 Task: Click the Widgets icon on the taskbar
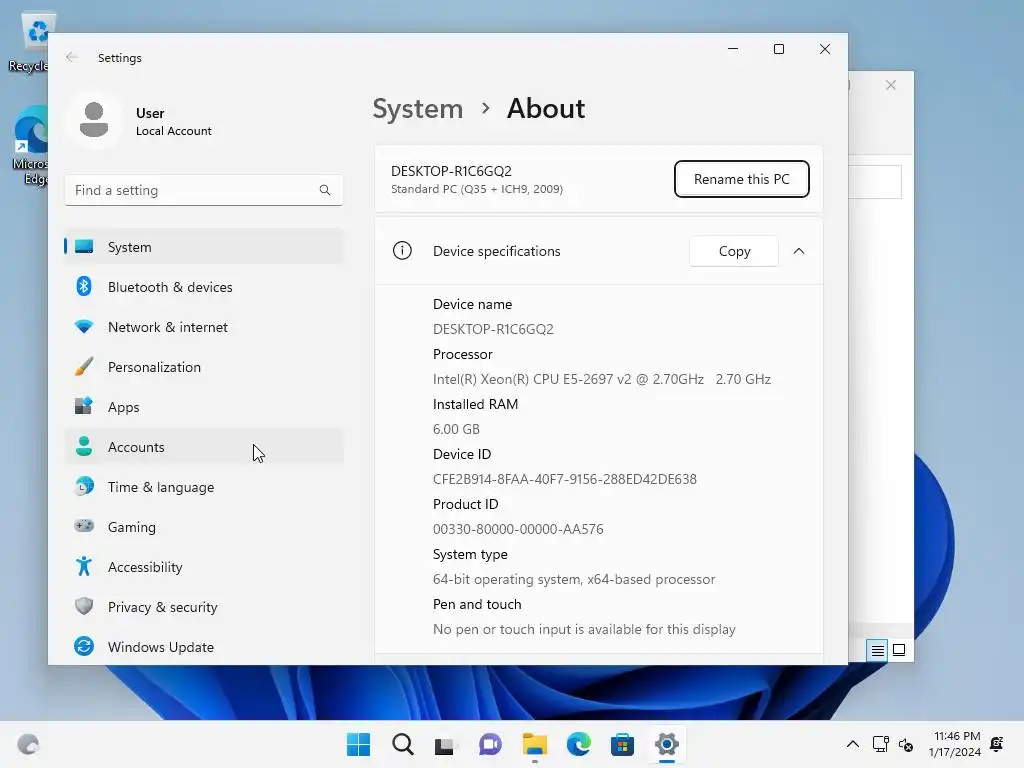click(x=28, y=744)
